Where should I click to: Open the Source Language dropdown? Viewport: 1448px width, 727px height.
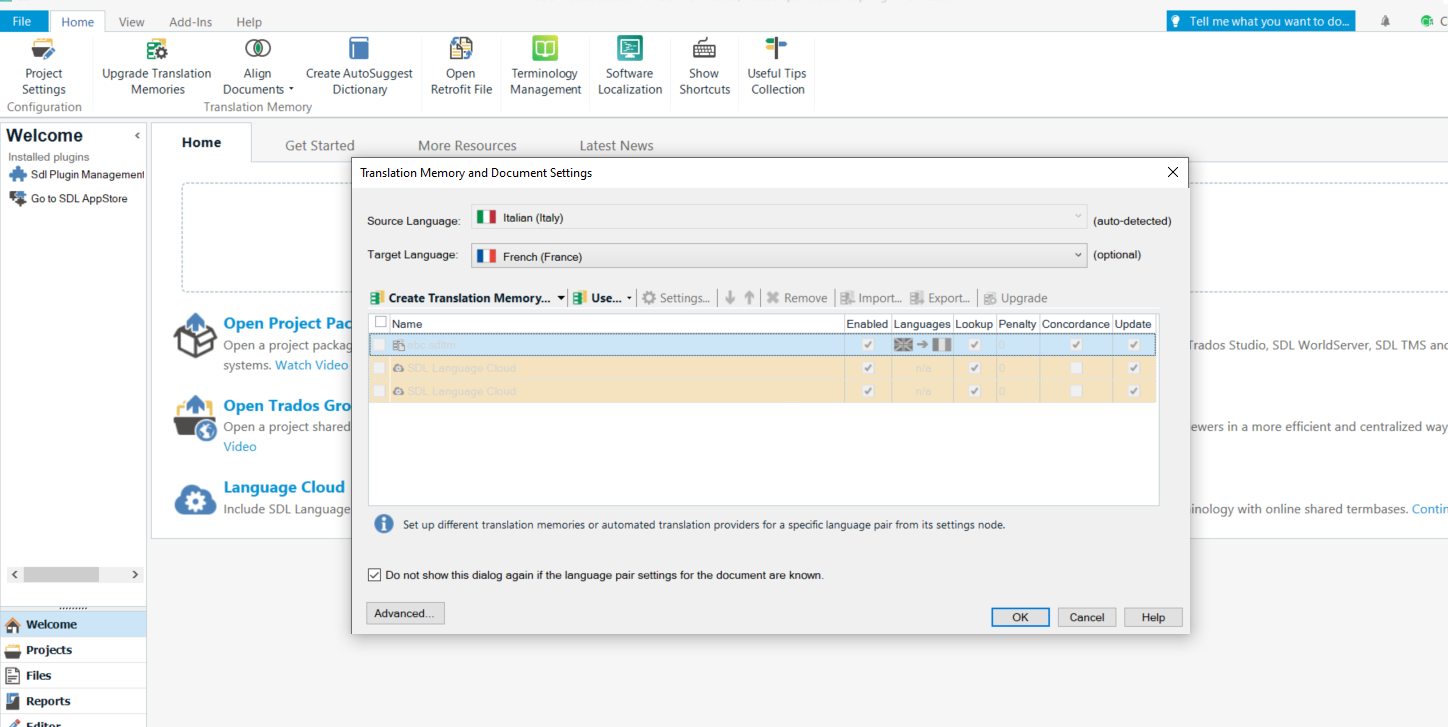[779, 217]
